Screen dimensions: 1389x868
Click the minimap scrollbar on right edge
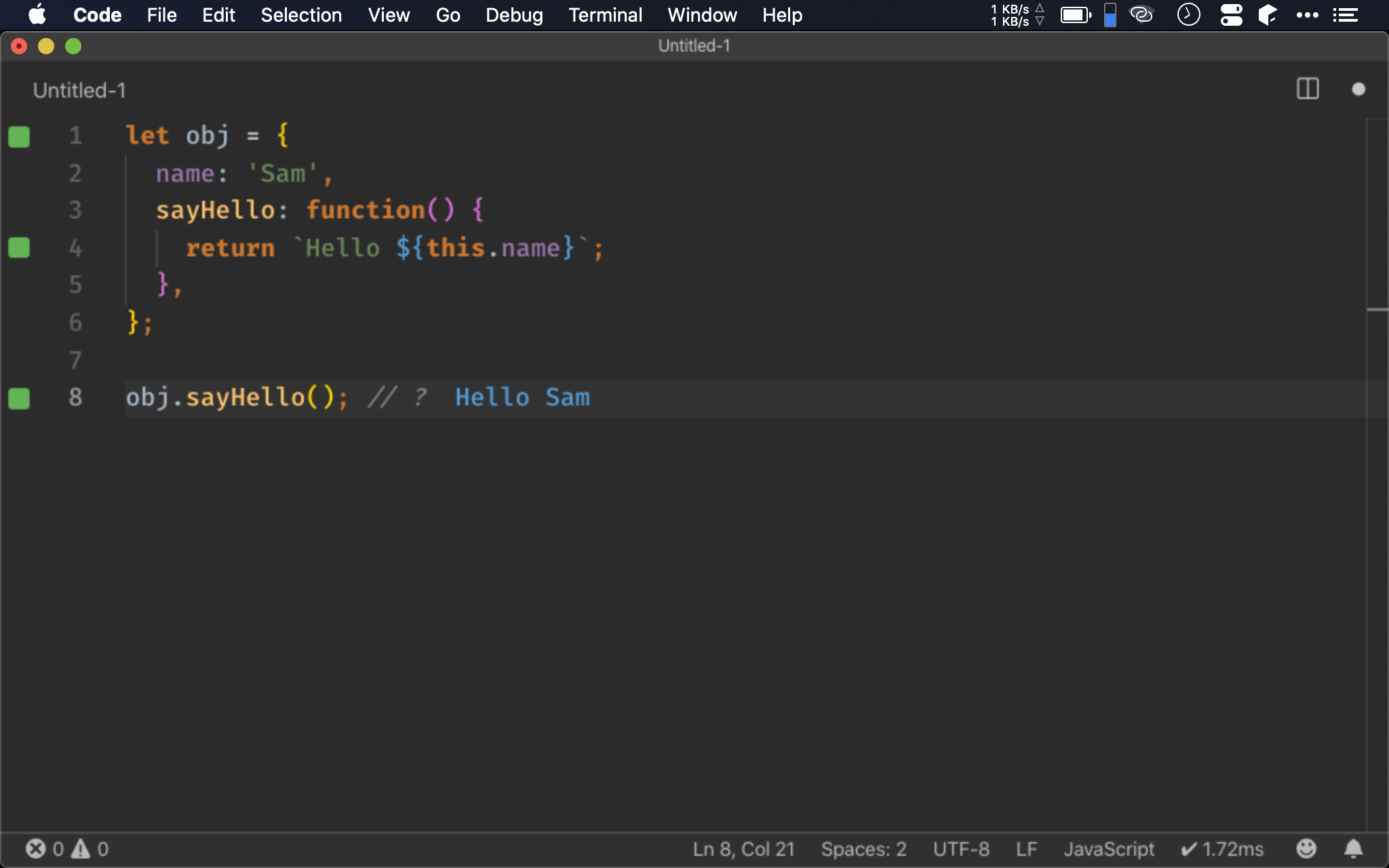tap(1377, 310)
